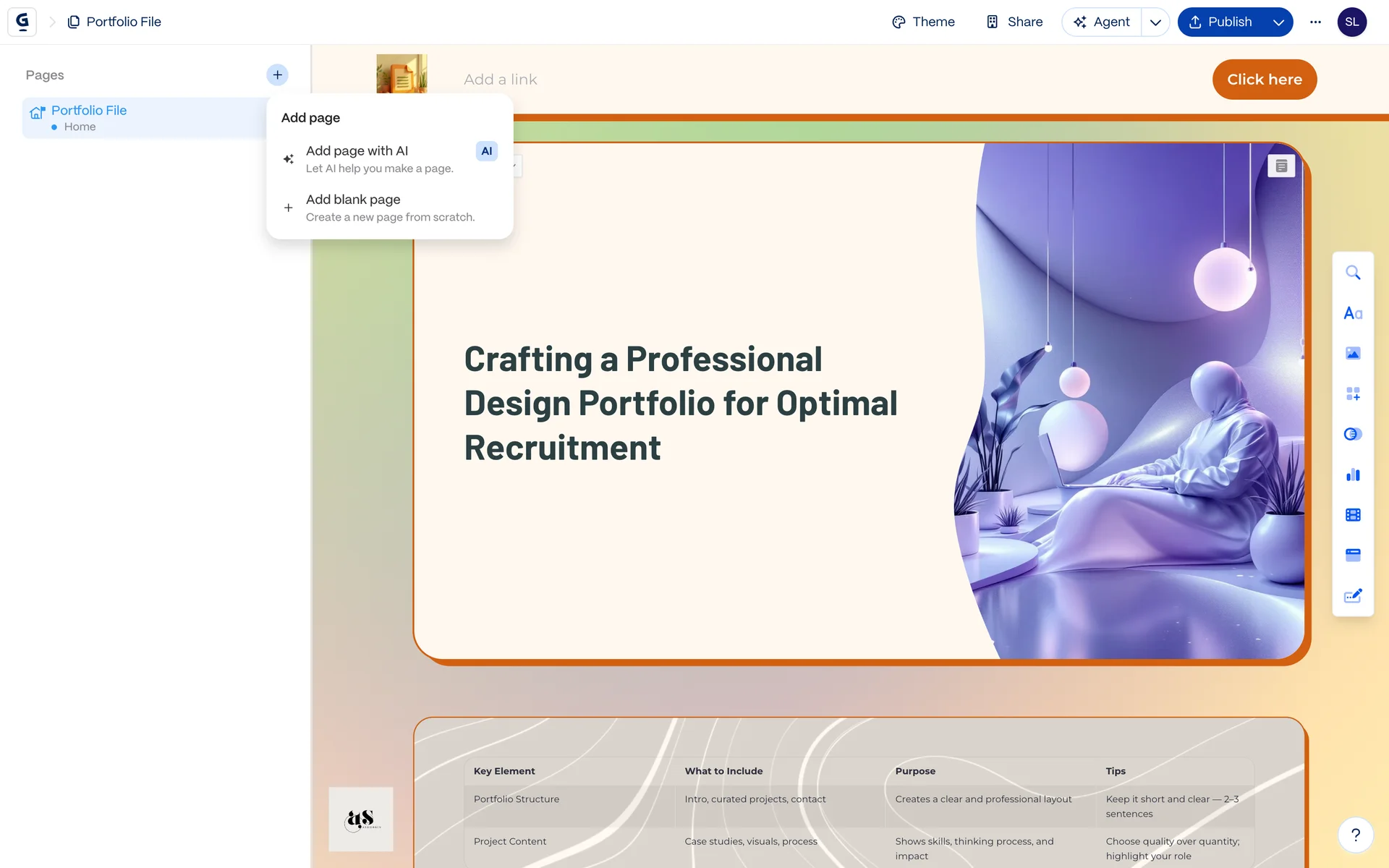1389x868 pixels.
Task: Open the add blocks grid icon
Action: click(1353, 394)
